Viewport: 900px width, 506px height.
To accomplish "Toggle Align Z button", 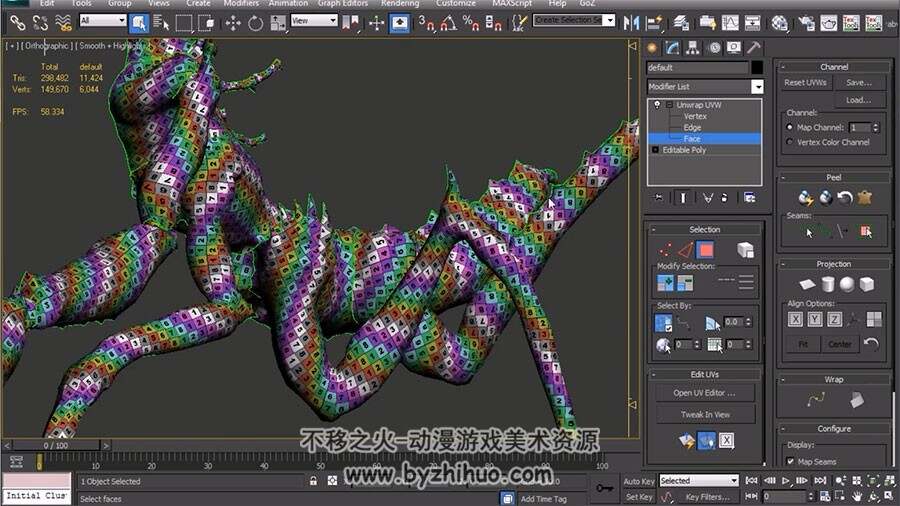I will [835, 320].
